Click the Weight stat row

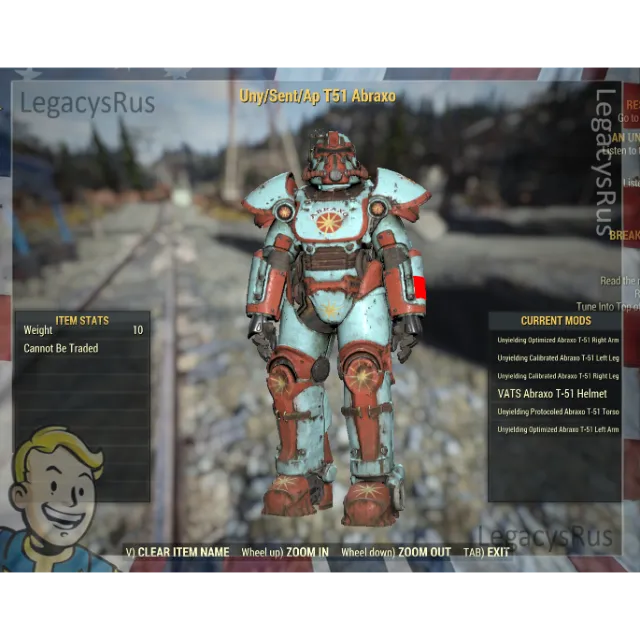tap(82, 331)
